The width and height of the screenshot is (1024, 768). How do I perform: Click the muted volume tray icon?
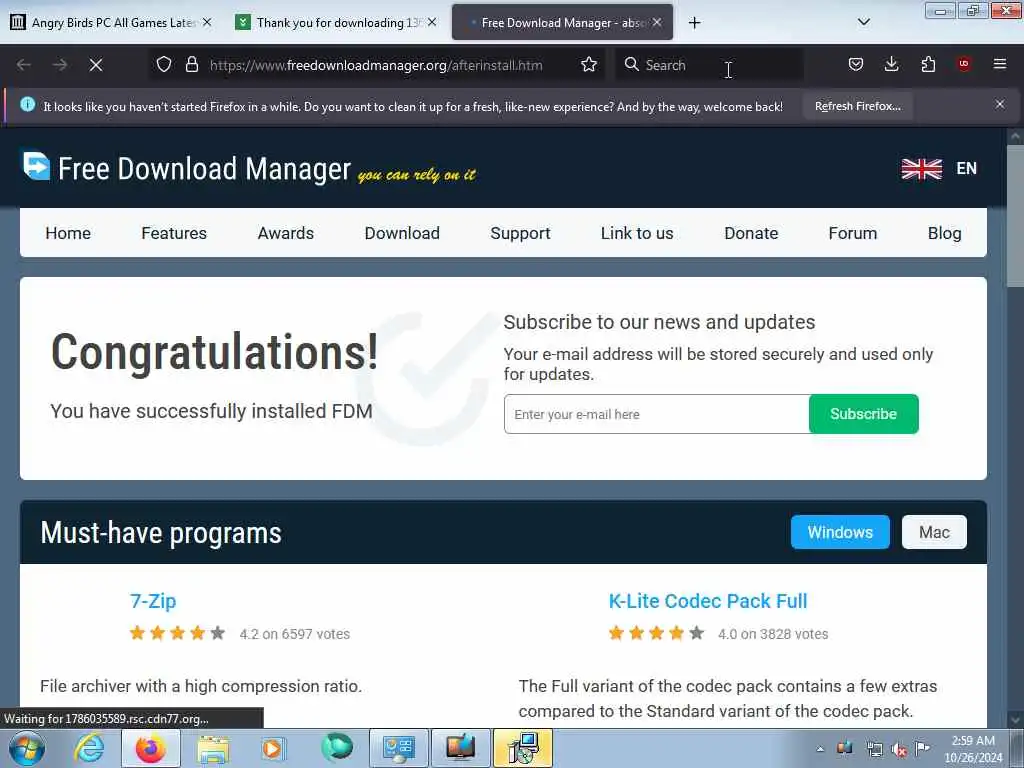click(899, 750)
